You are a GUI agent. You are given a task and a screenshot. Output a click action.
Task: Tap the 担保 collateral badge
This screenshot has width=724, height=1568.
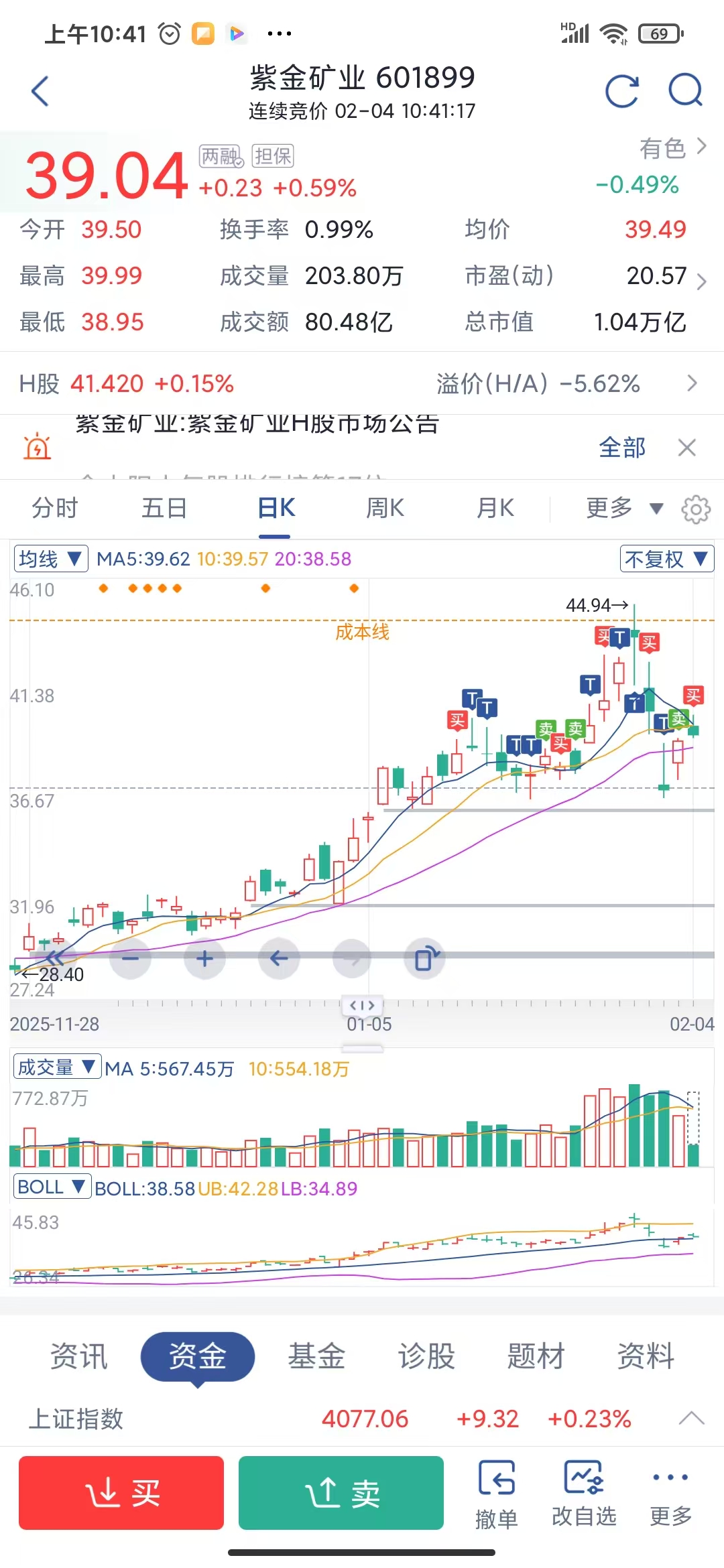(x=273, y=156)
